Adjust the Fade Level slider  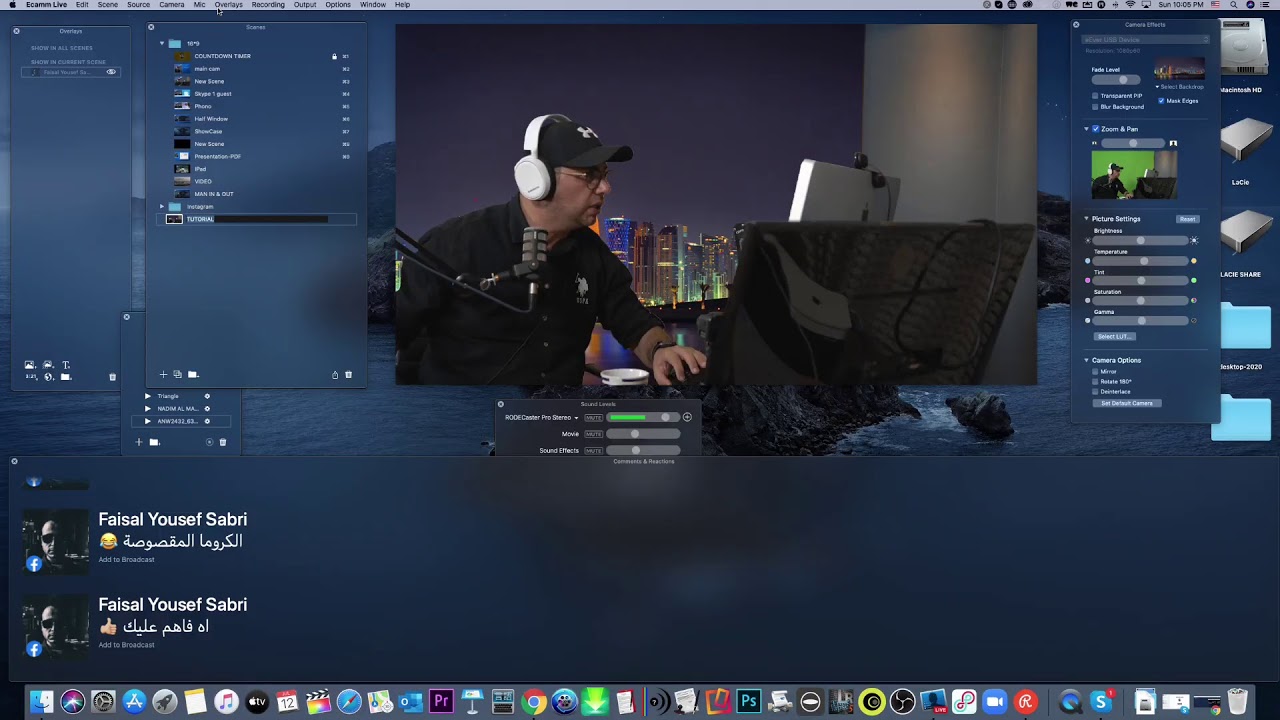coord(1118,79)
